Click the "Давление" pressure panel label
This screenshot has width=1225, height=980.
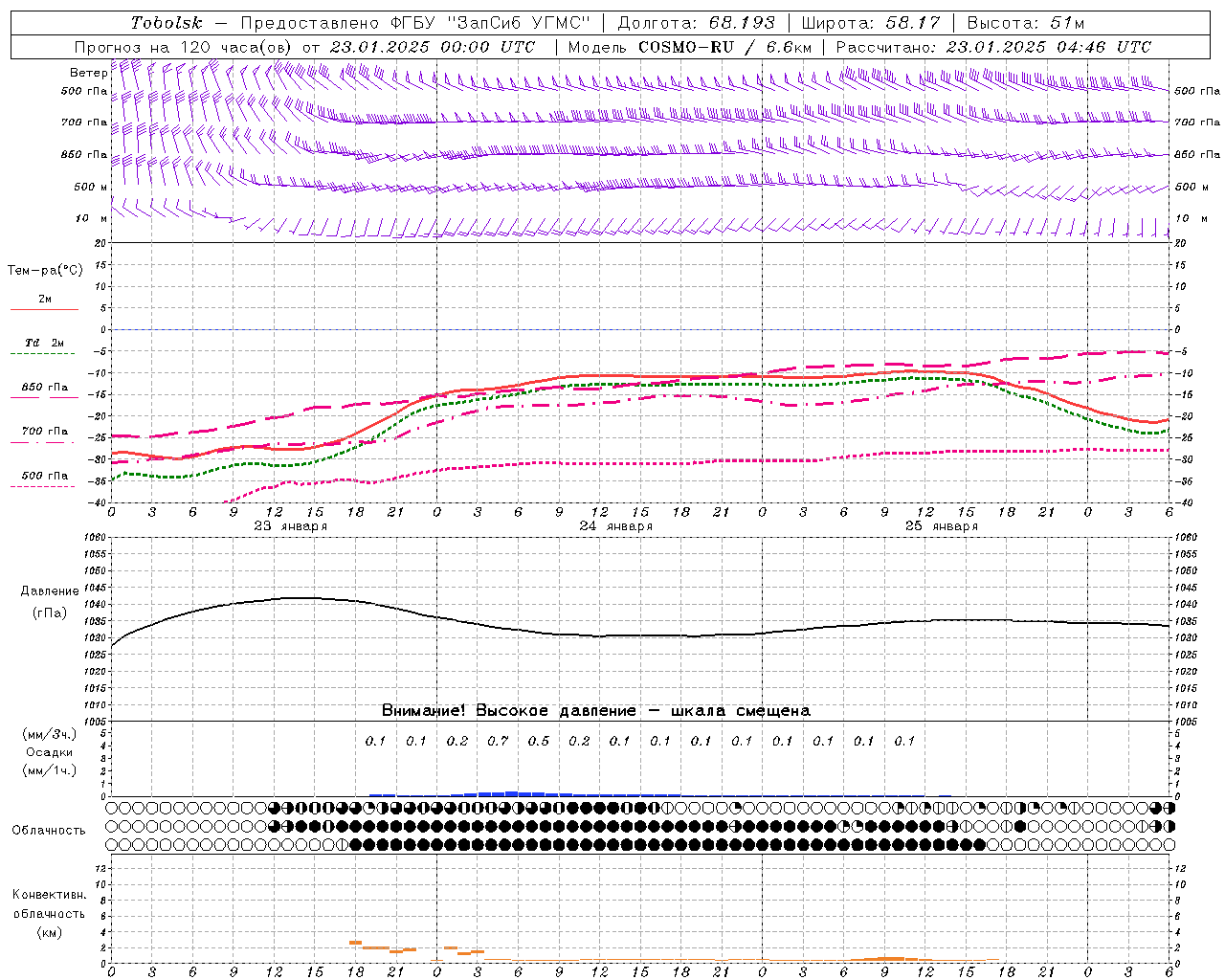pos(50,591)
